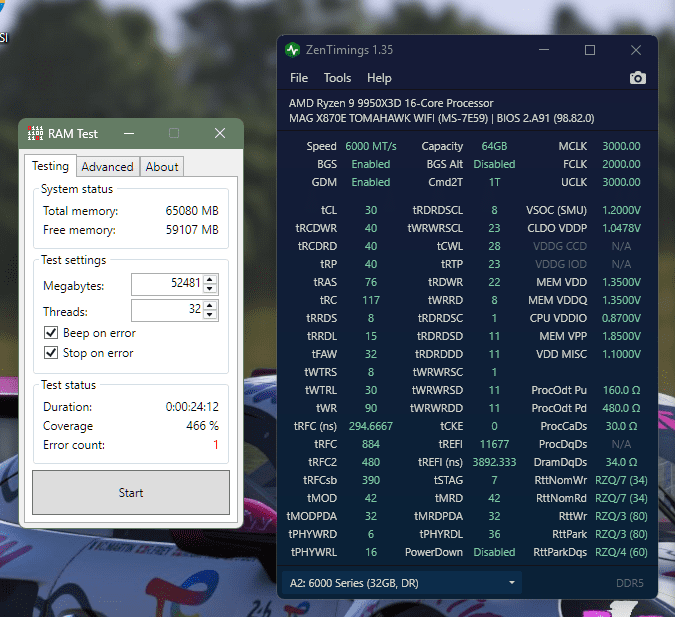Click the tRC value 117
Image resolution: width=675 pixels, height=617 pixels.
[371, 300]
